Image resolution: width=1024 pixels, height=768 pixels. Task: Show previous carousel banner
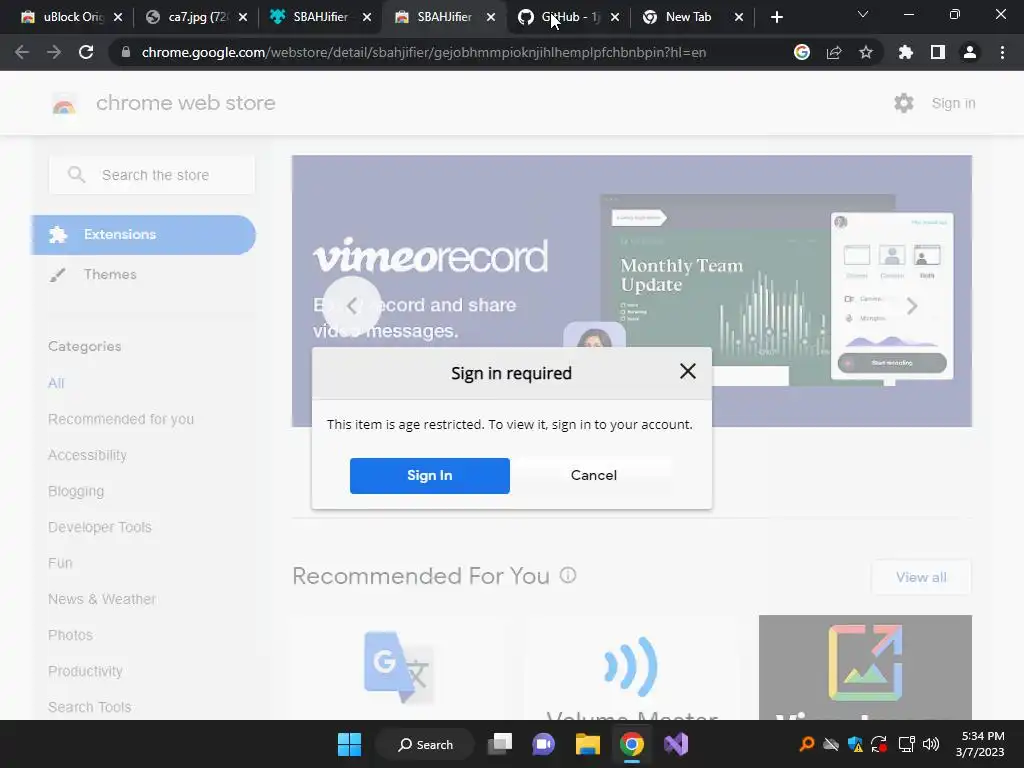[352, 306]
